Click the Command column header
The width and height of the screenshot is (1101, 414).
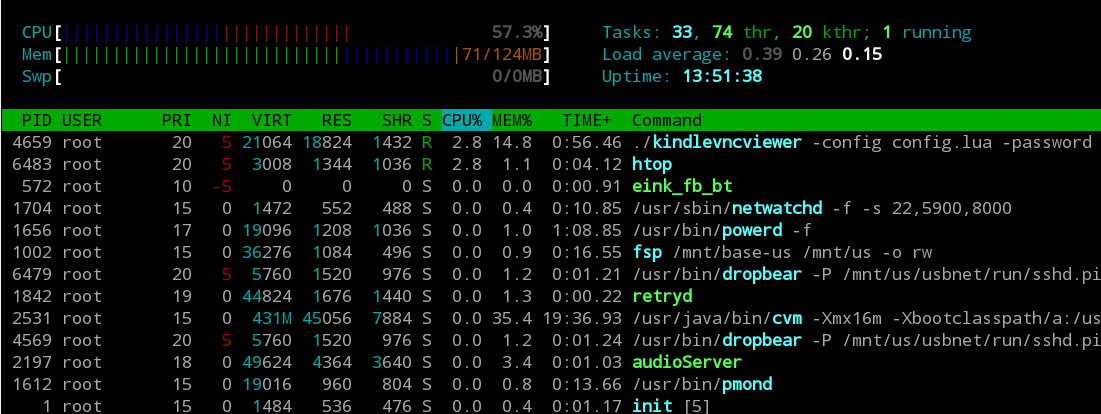pyautogui.click(x=667, y=121)
